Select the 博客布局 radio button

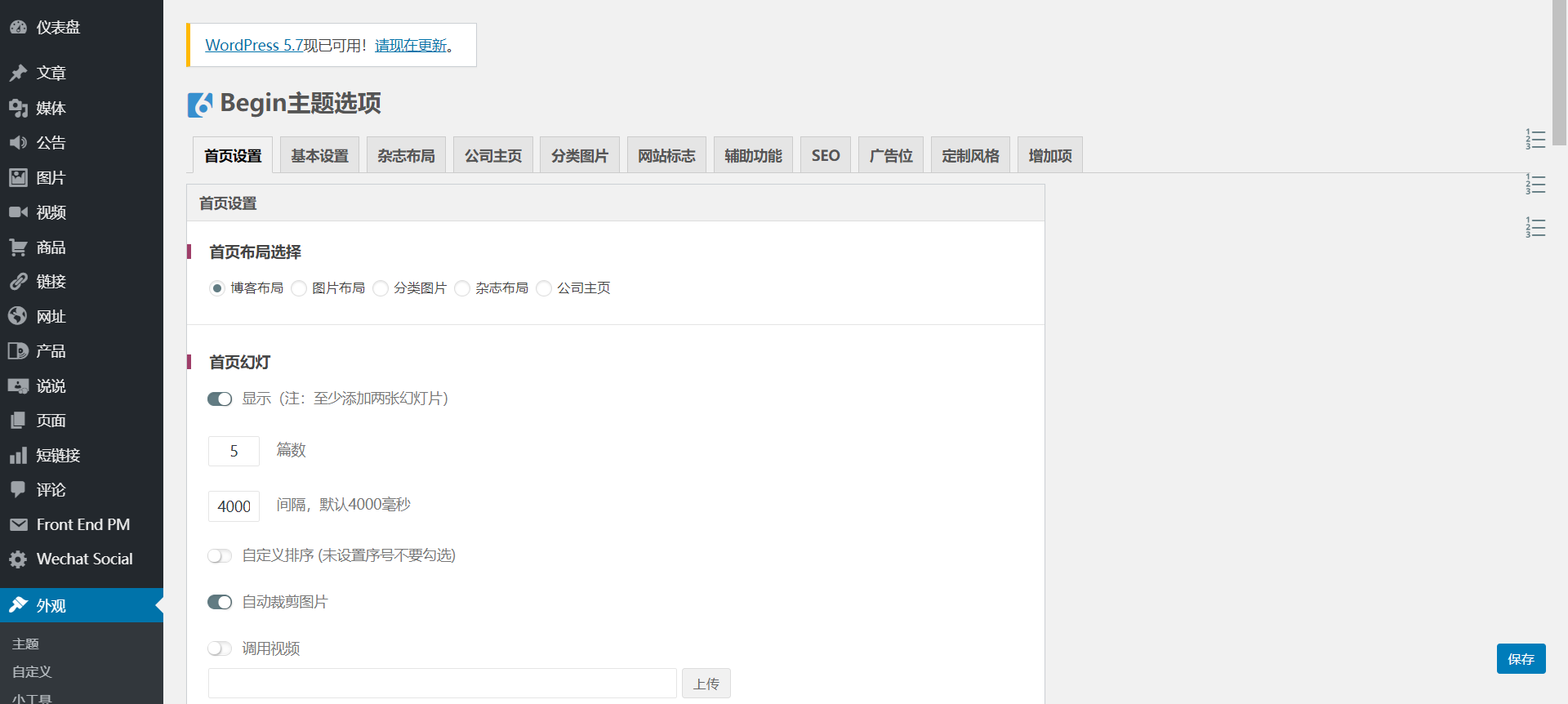[x=216, y=288]
